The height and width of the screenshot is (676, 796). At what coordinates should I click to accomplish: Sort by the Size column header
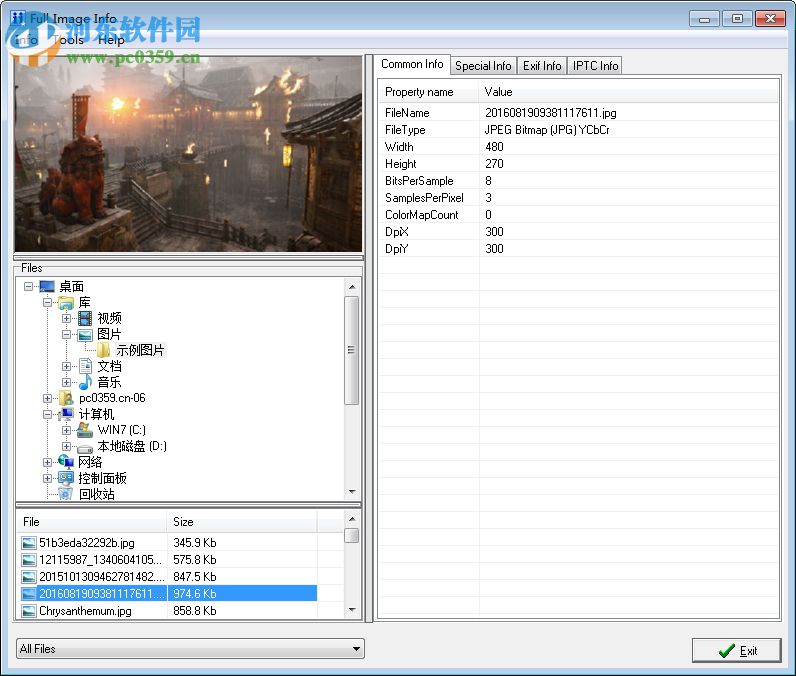(x=242, y=522)
